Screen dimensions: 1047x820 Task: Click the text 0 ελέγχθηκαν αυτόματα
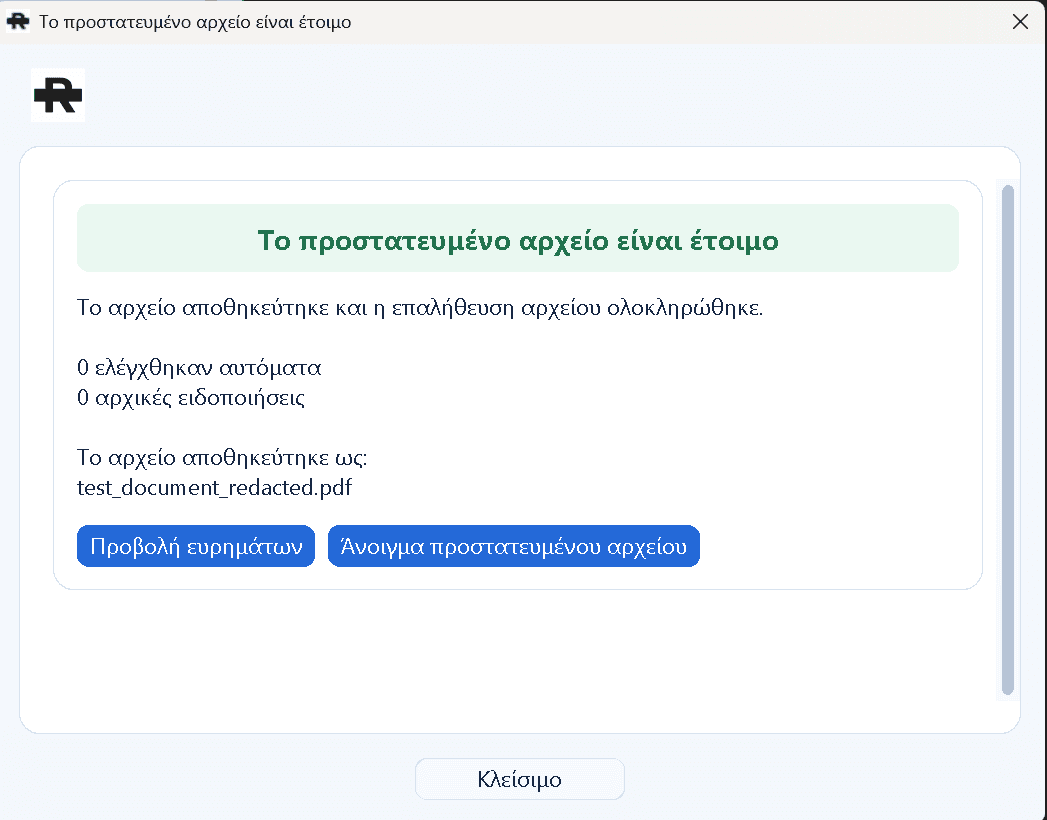point(199,368)
